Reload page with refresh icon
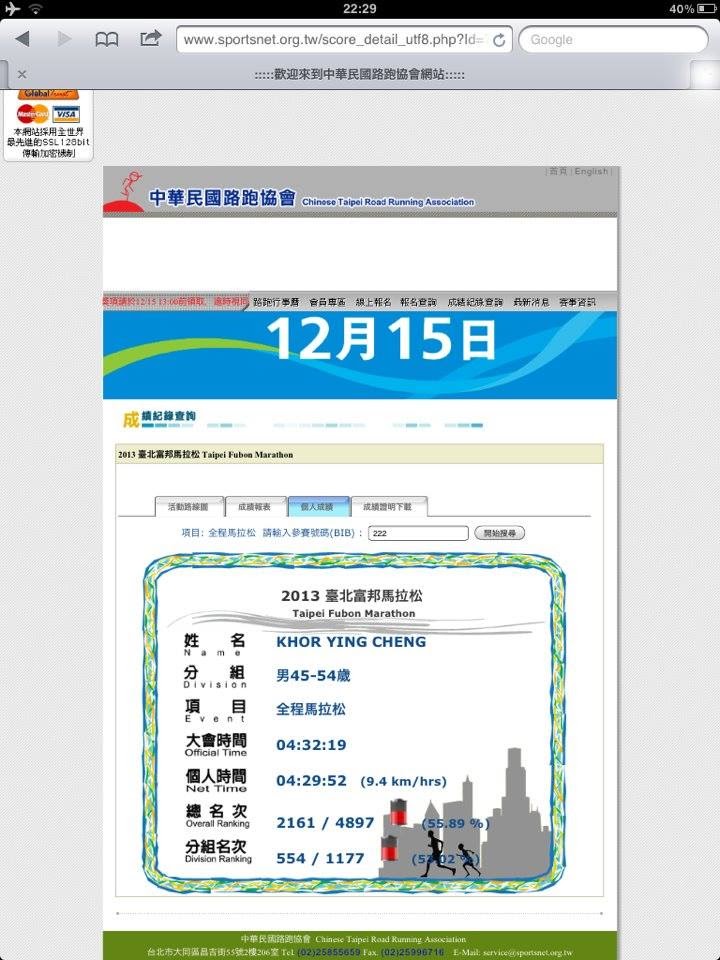The width and height of the screenshot is (720, 960). (x=499, y=40)
